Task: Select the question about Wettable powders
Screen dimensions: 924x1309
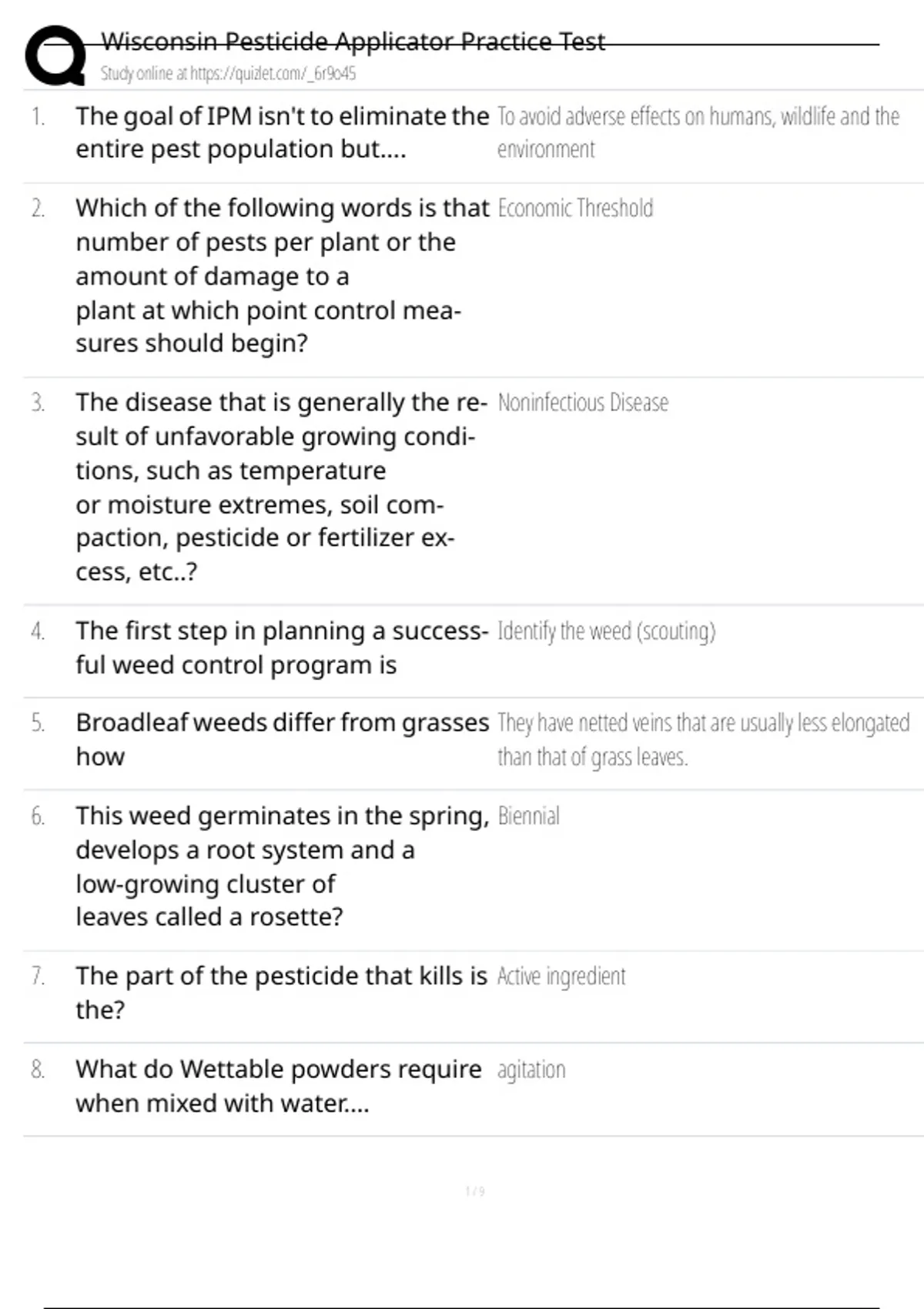Action: [x=278, y=1086]
